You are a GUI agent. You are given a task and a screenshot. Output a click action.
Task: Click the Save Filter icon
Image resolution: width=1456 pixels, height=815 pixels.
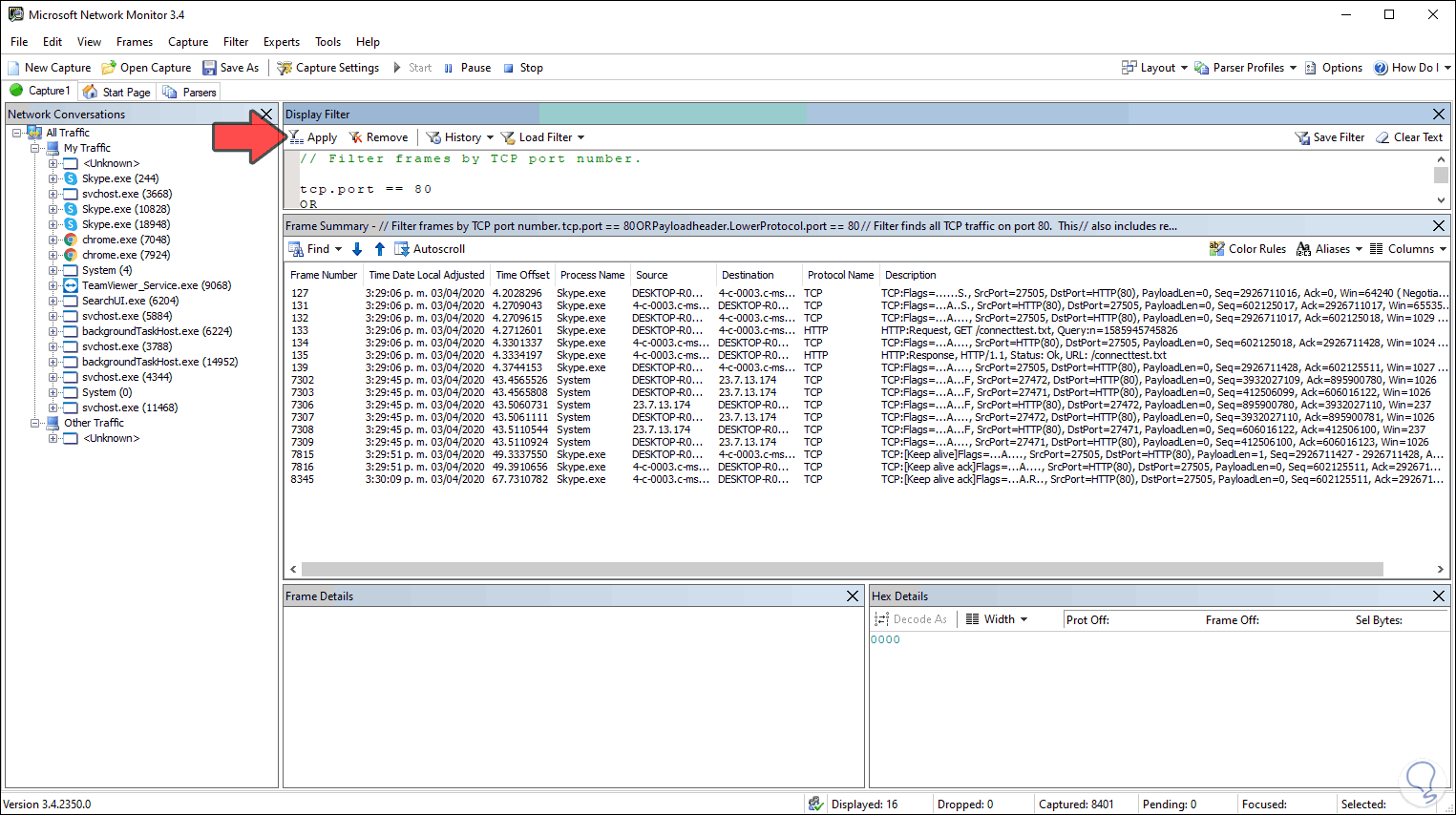pos(1302,137)
